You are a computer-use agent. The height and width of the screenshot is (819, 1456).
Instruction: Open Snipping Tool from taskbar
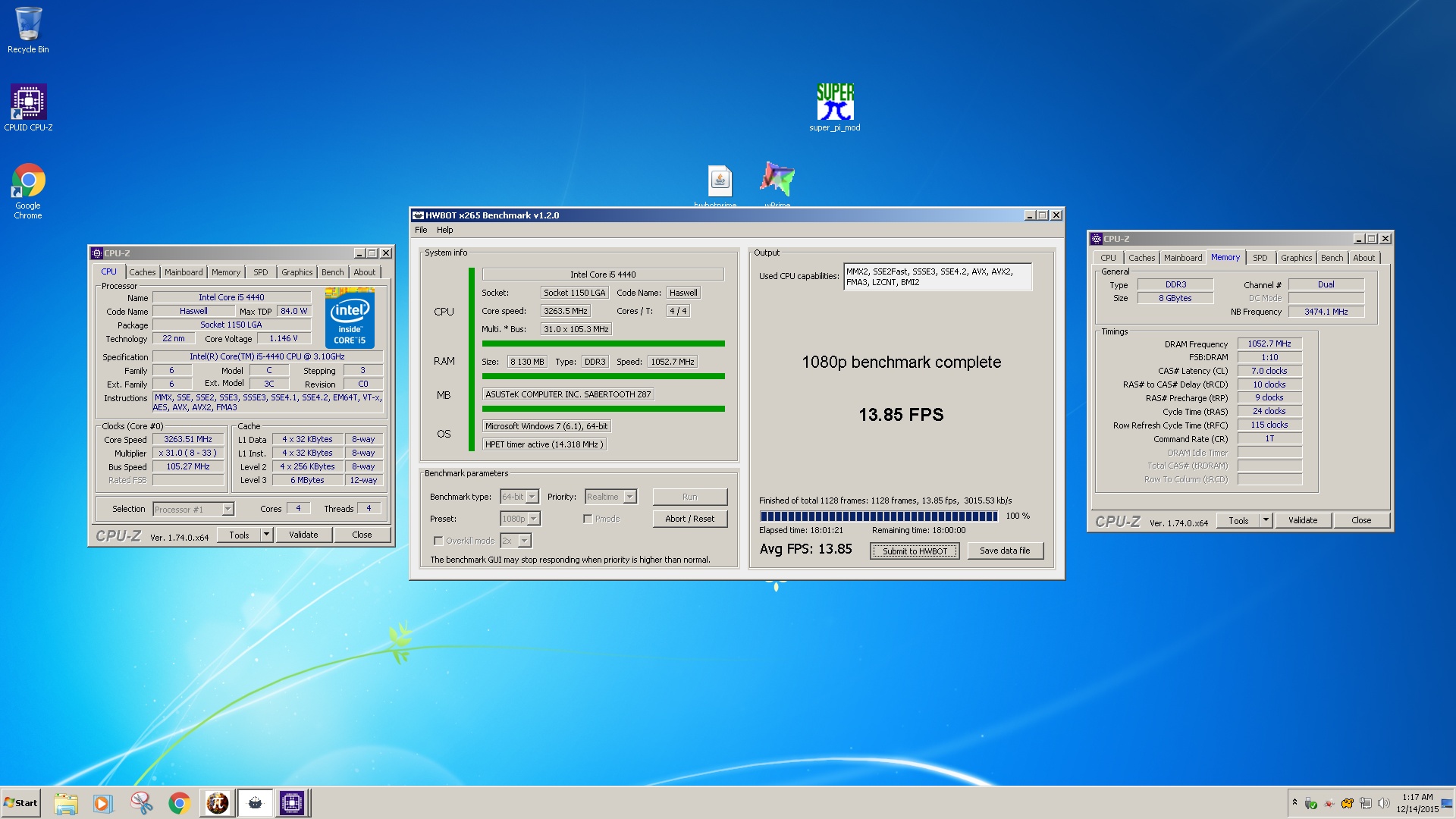140,803
